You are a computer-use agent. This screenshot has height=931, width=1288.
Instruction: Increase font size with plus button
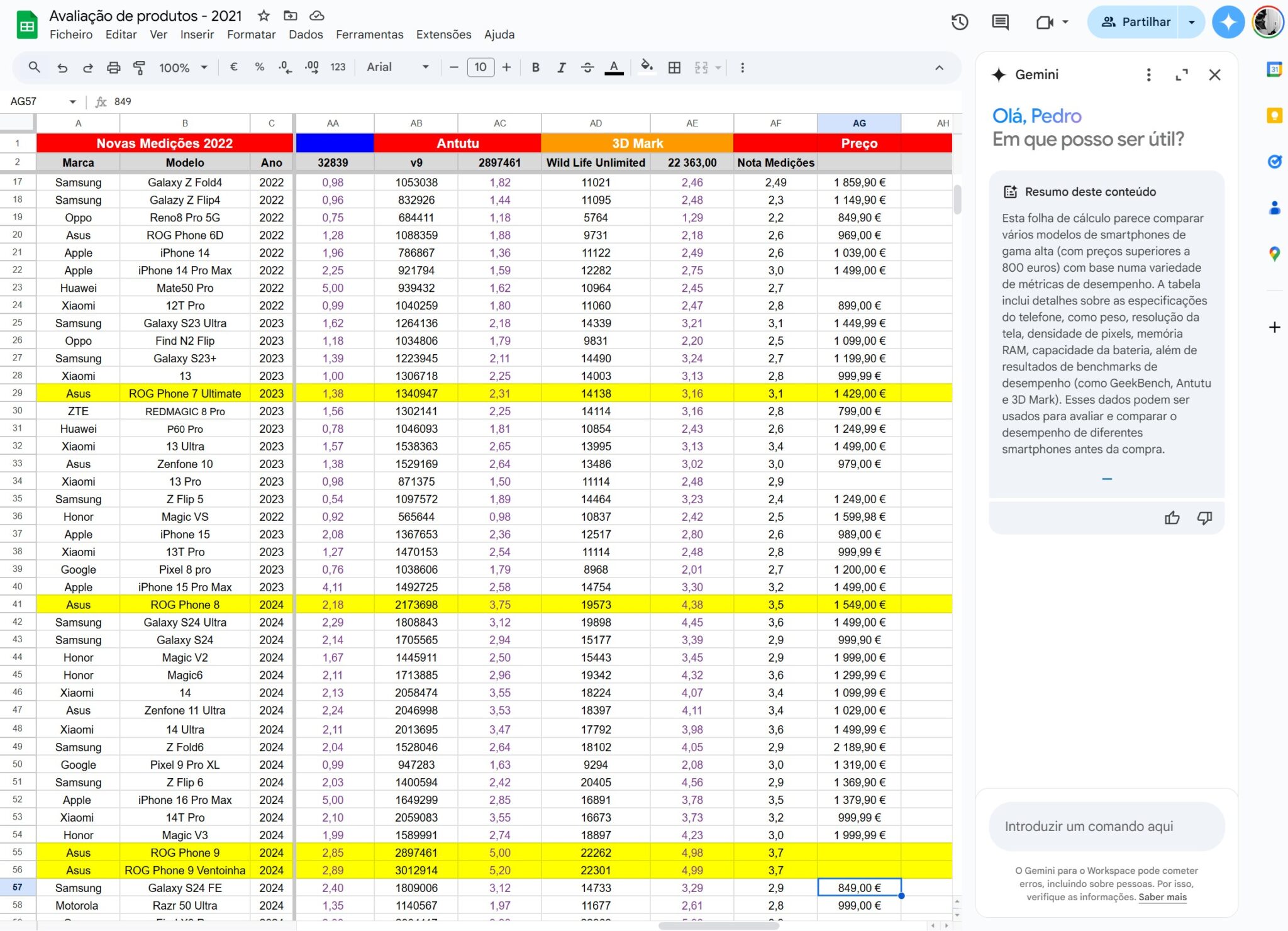click(x=506, y=67)
